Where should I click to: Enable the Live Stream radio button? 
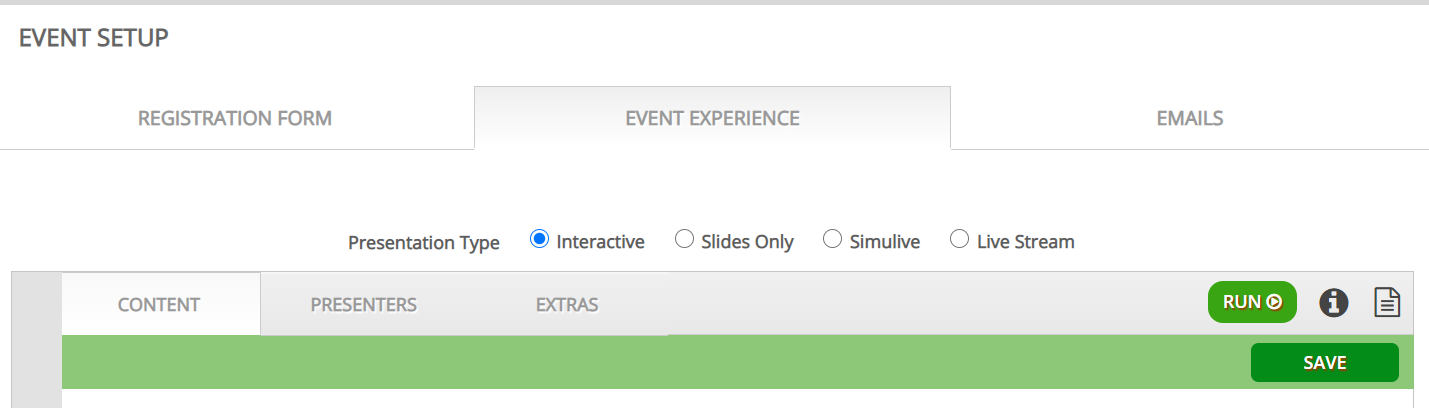click(959, 239)
